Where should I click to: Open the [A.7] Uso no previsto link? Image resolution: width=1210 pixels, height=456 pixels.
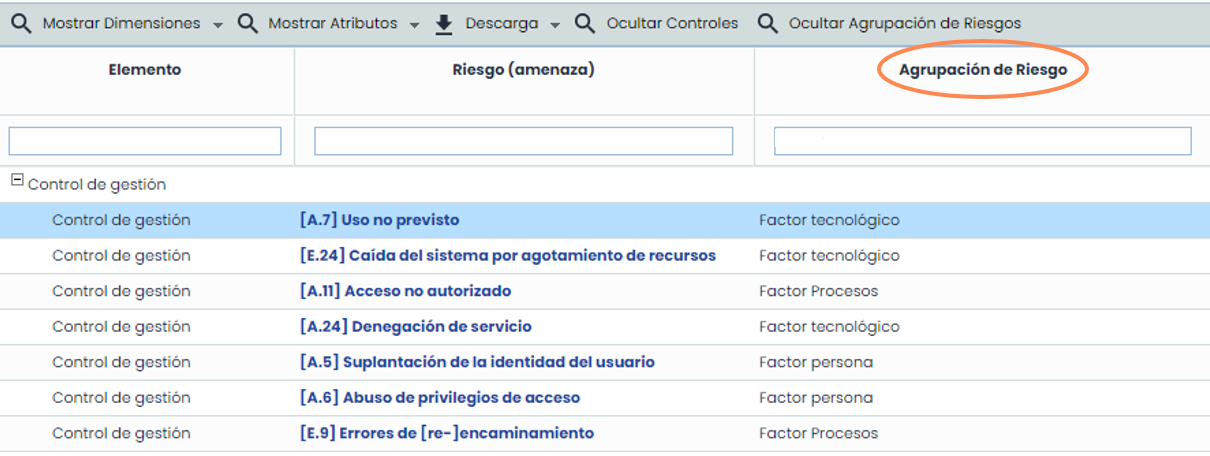(379, 220)
